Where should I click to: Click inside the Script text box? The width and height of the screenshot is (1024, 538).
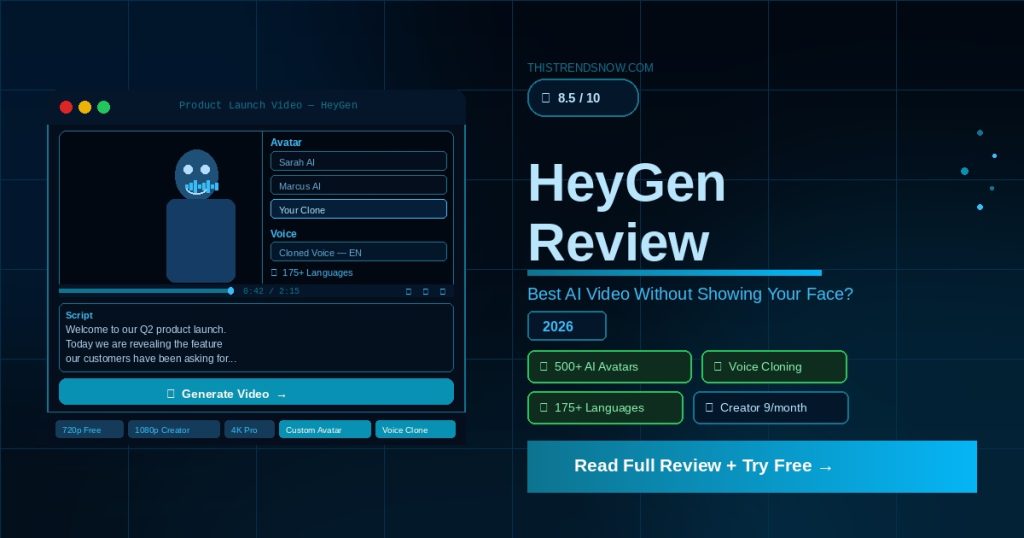pos(256,338)
